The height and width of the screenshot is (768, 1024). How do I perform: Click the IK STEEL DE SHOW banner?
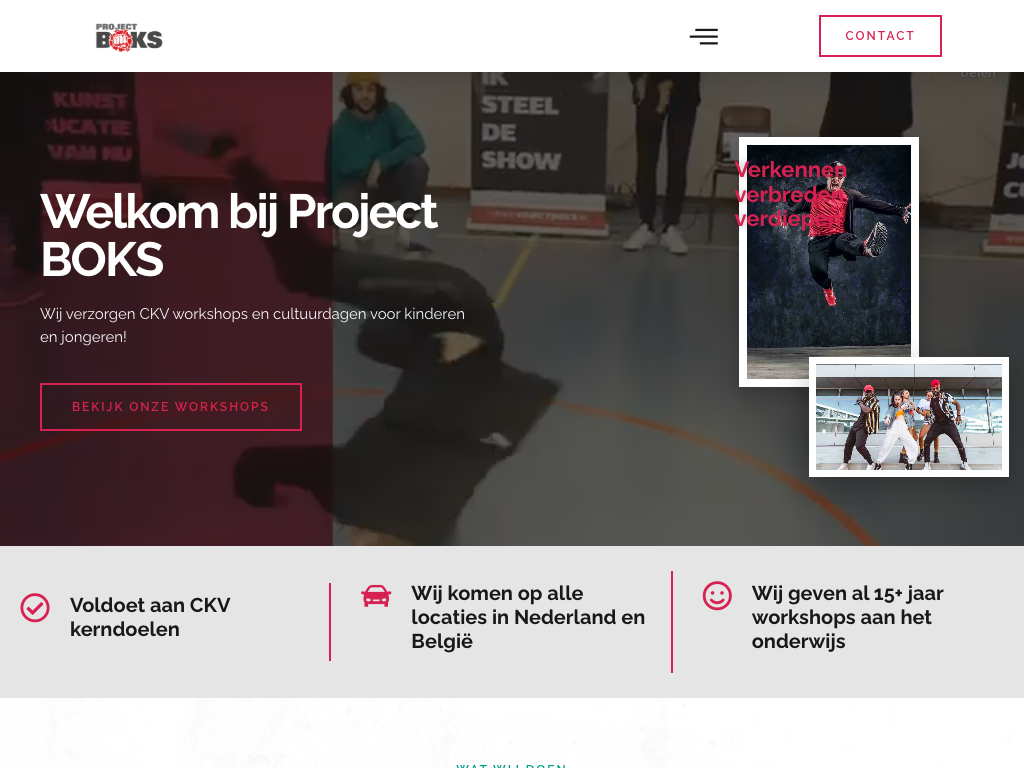pyautogui.click(x=537, y=150)
